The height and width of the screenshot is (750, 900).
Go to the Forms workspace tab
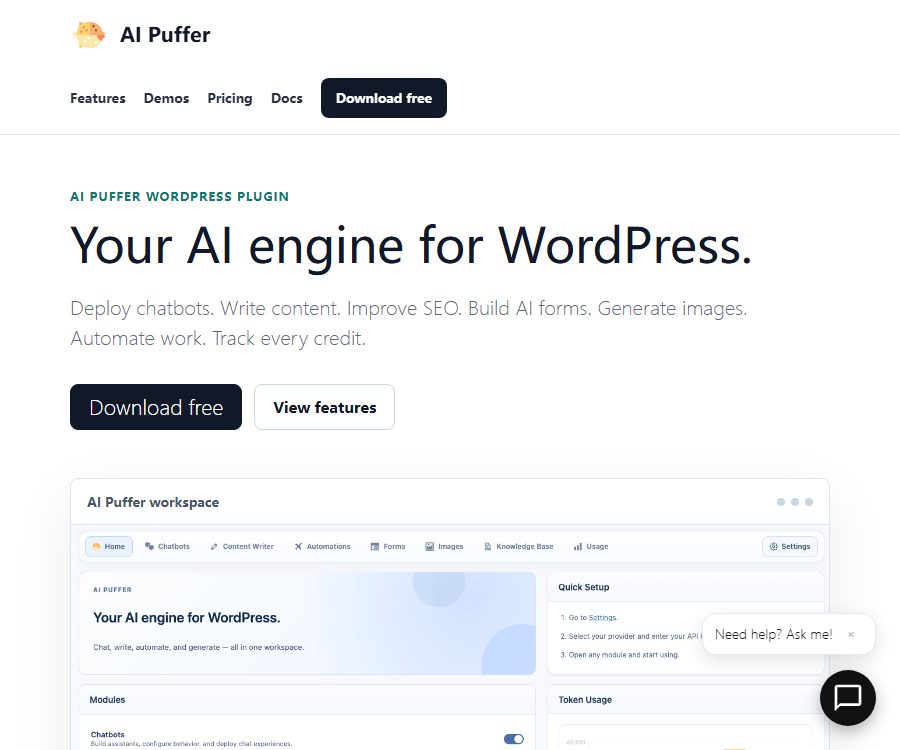388,546
